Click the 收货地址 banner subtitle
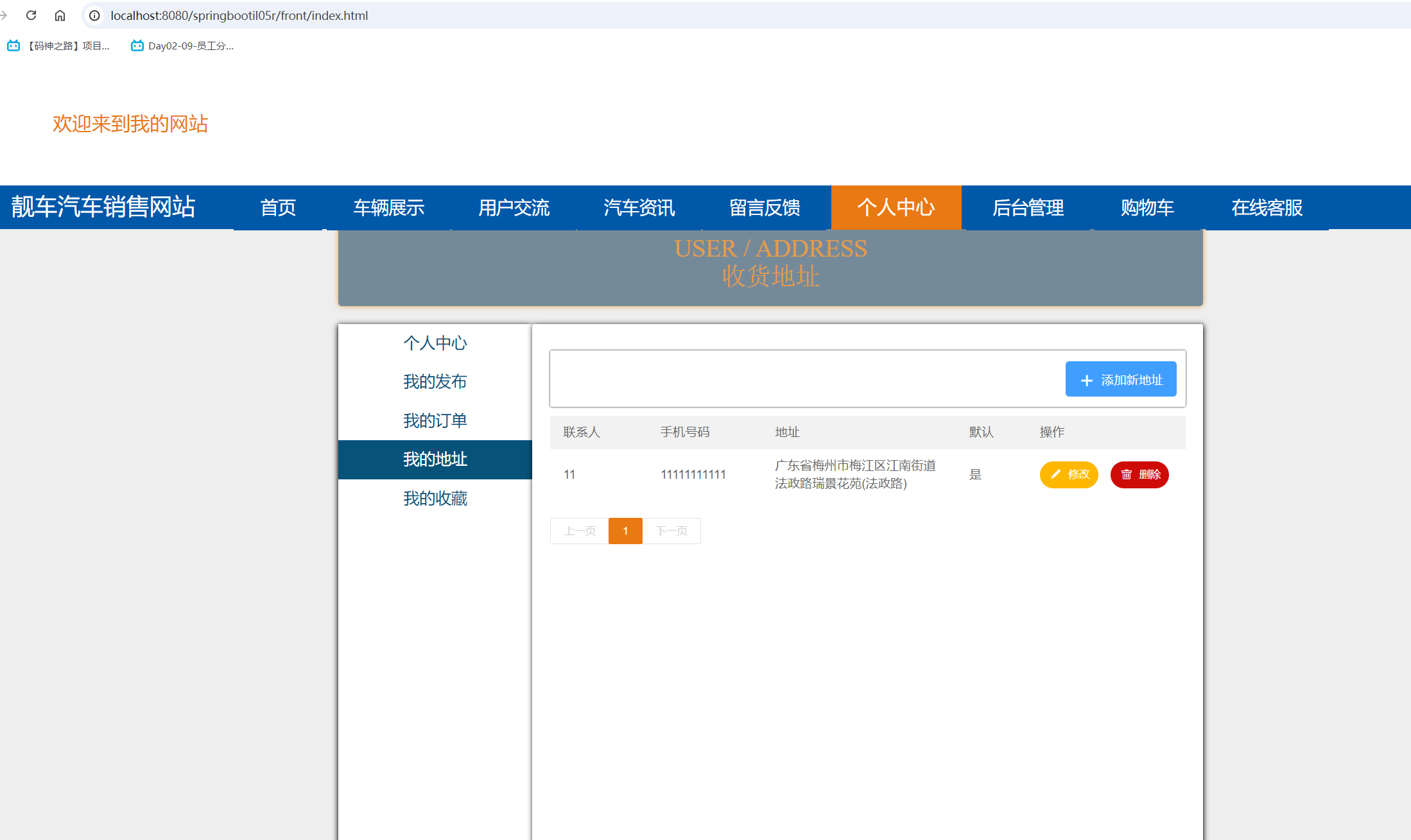The image size is (1411, 840). point(770,276)
